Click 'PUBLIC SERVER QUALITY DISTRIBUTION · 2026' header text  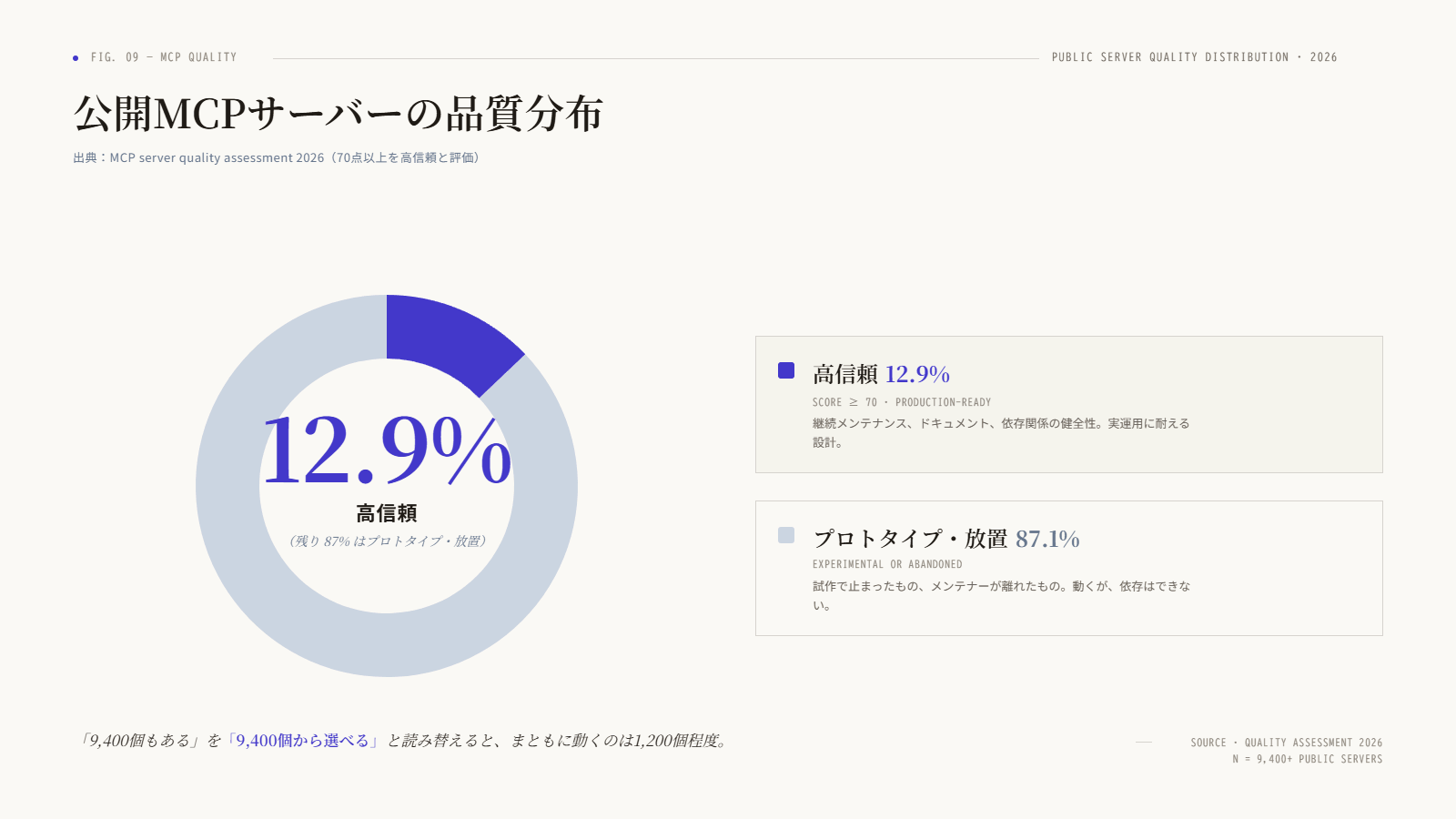(x=1194, y=57)
